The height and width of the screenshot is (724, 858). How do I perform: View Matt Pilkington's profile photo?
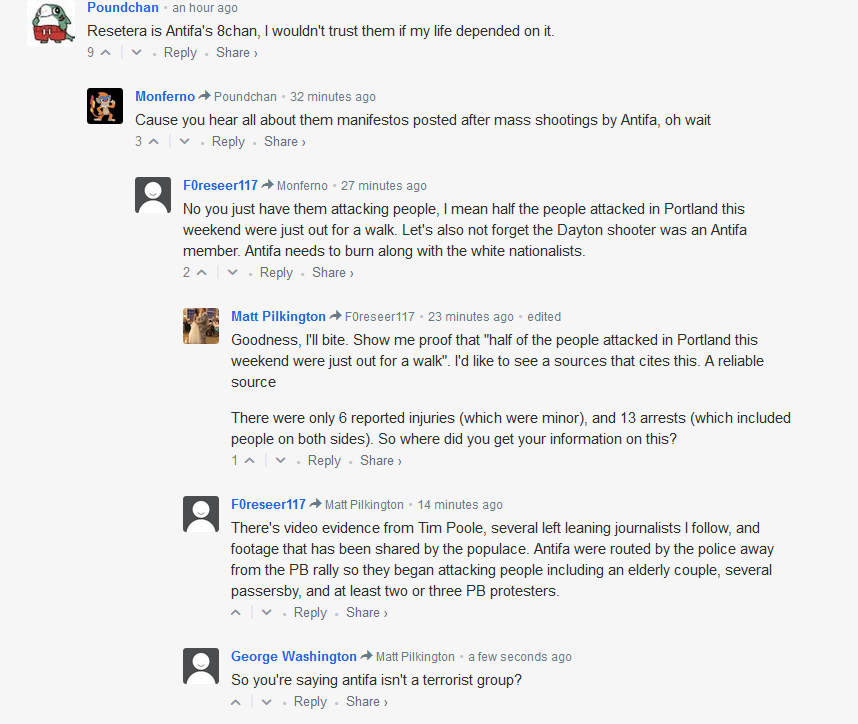point(201,326)
